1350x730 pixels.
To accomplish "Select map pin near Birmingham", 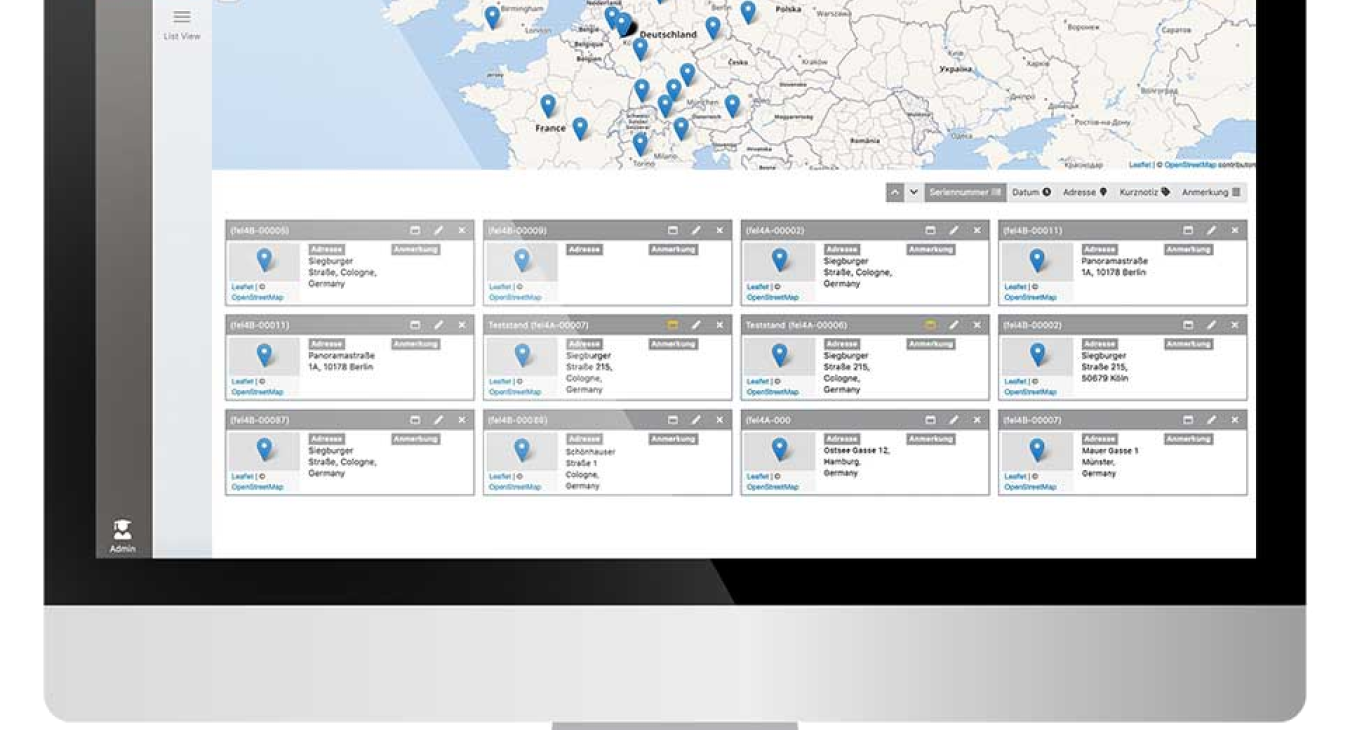I will tap(492, 16).
